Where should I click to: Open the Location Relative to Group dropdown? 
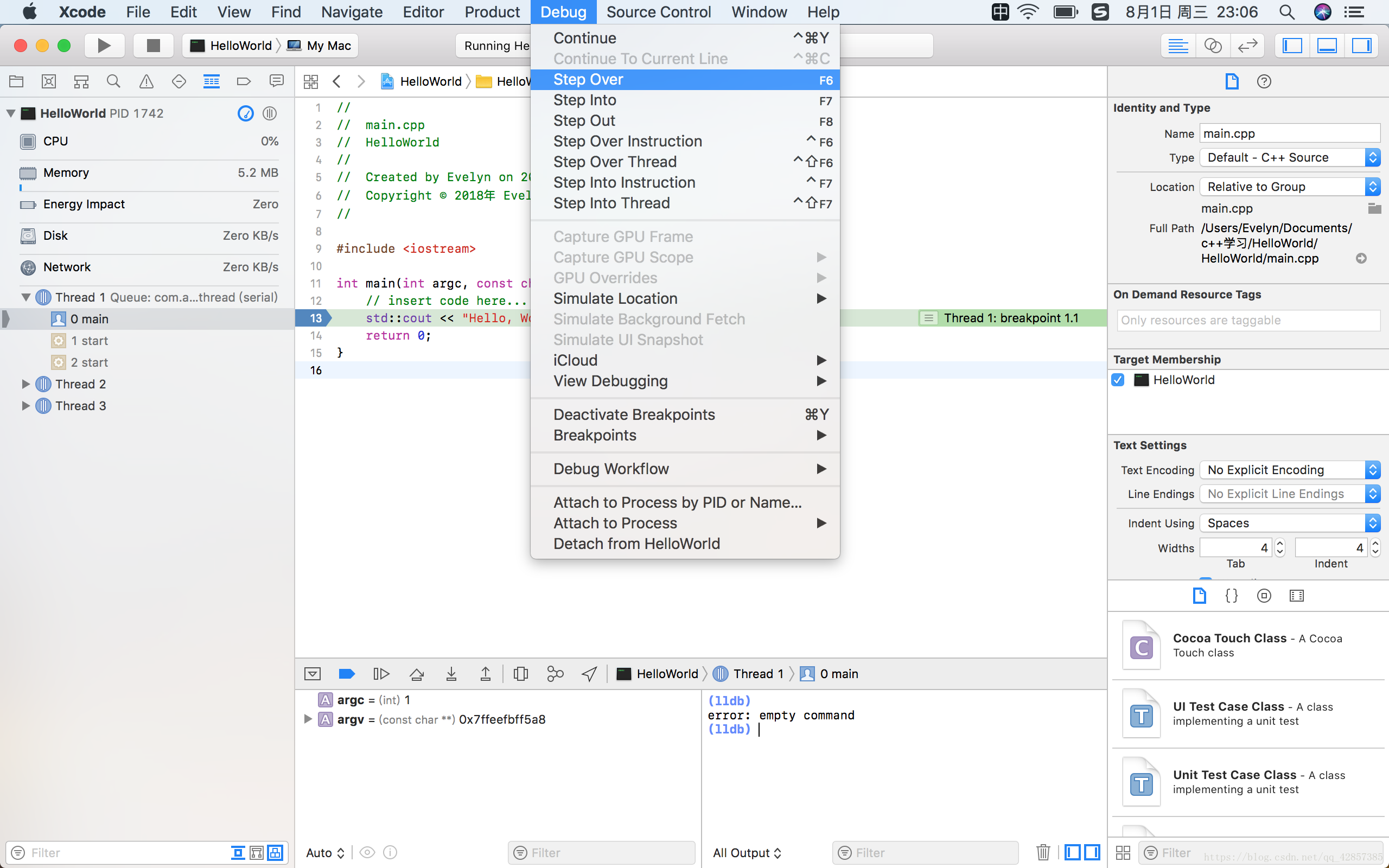coord(1290,187)
